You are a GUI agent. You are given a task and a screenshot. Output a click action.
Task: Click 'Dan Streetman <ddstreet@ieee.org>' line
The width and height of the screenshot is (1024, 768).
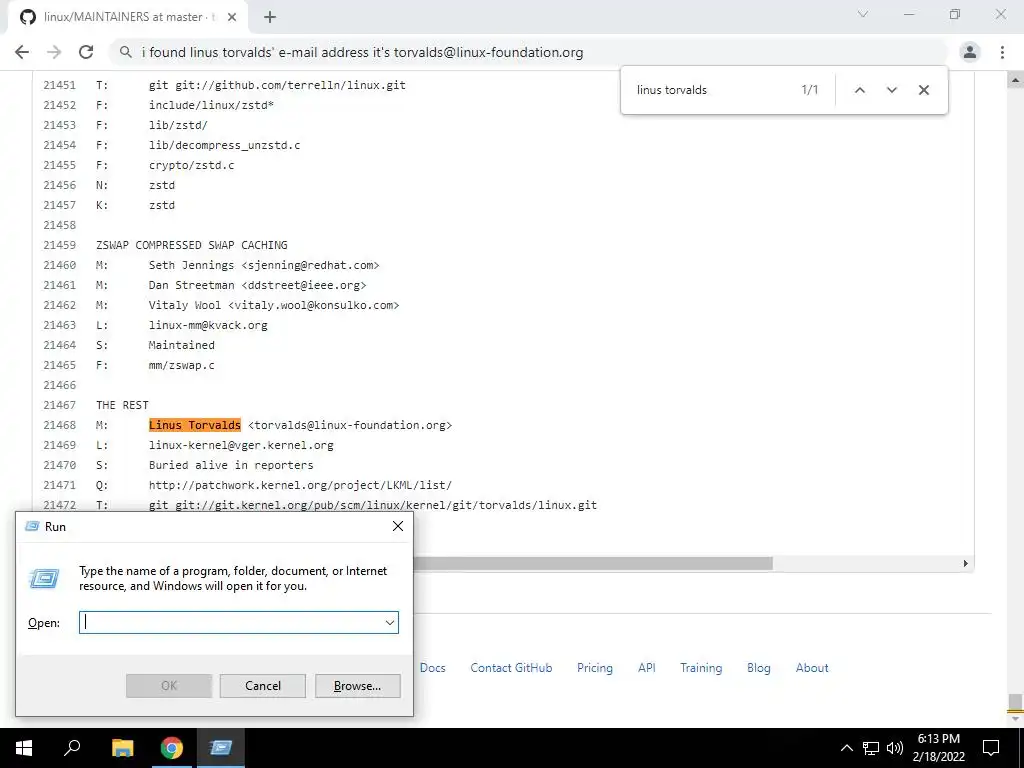[x=257, y=285]
